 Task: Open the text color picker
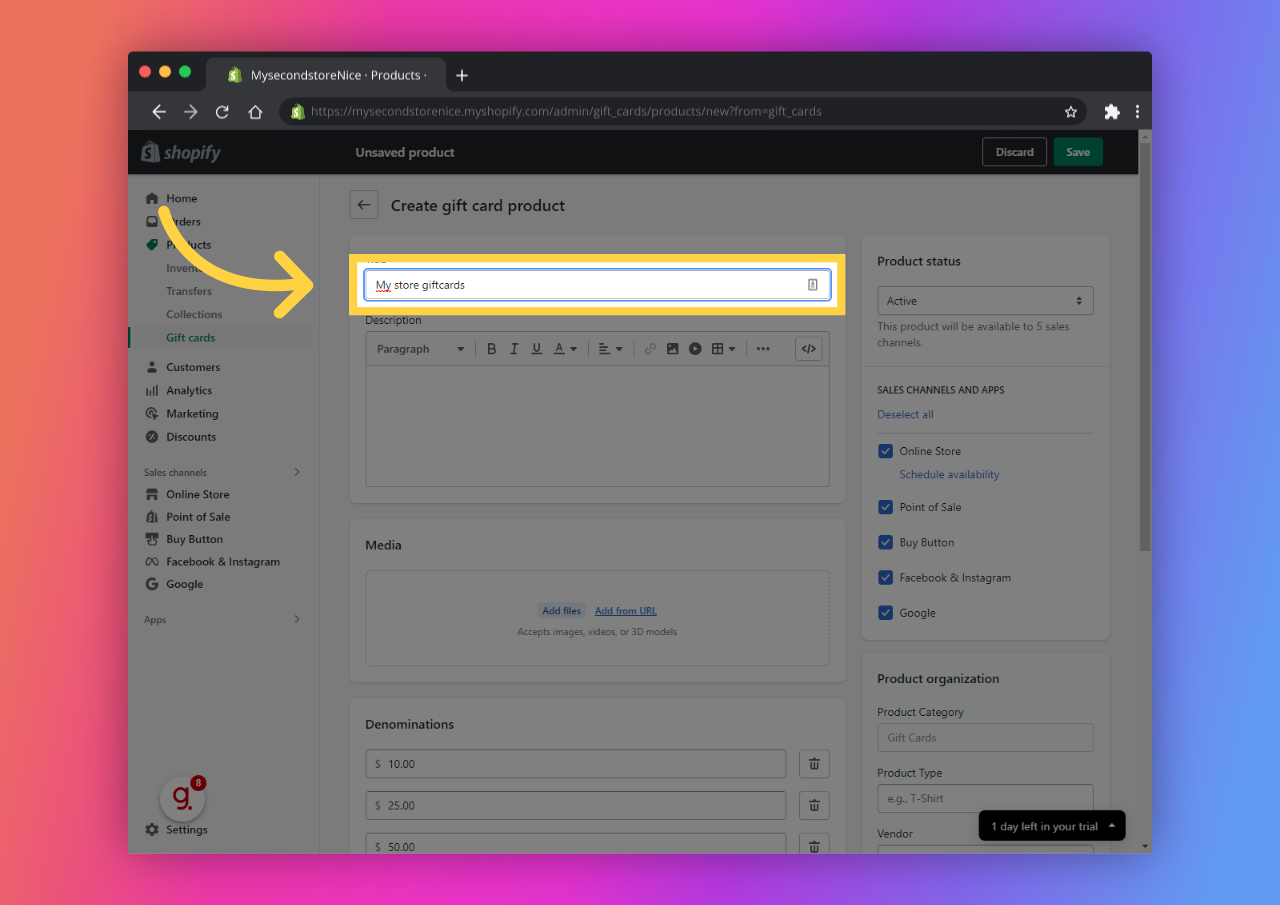(565, 349)
